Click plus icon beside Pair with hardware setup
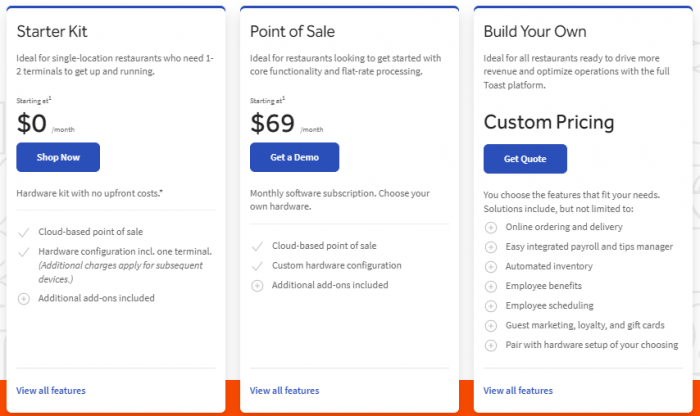 coord(491,345)
